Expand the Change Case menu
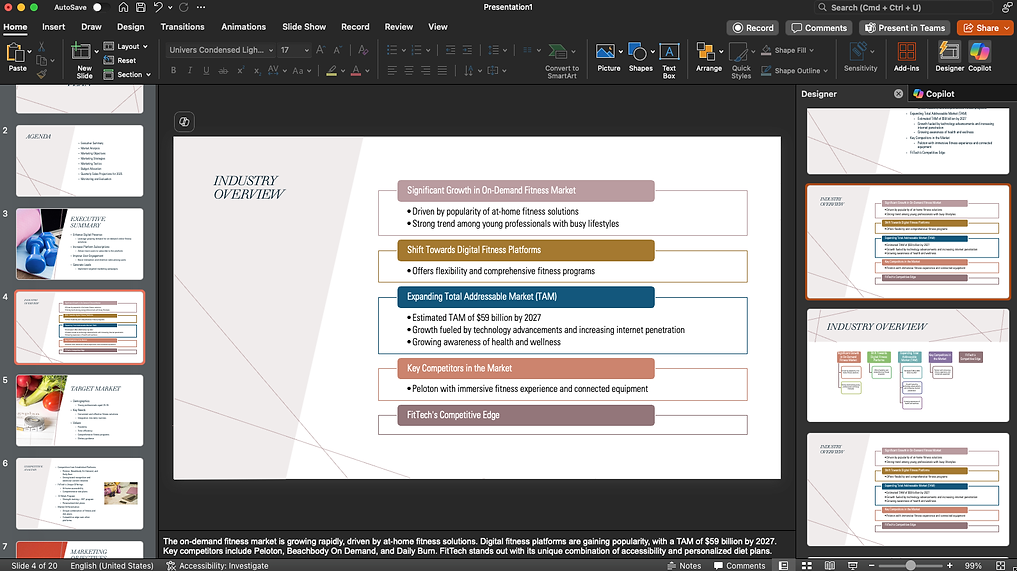The height and width of the screenshot is (571, 1017). tap(302, 70)
